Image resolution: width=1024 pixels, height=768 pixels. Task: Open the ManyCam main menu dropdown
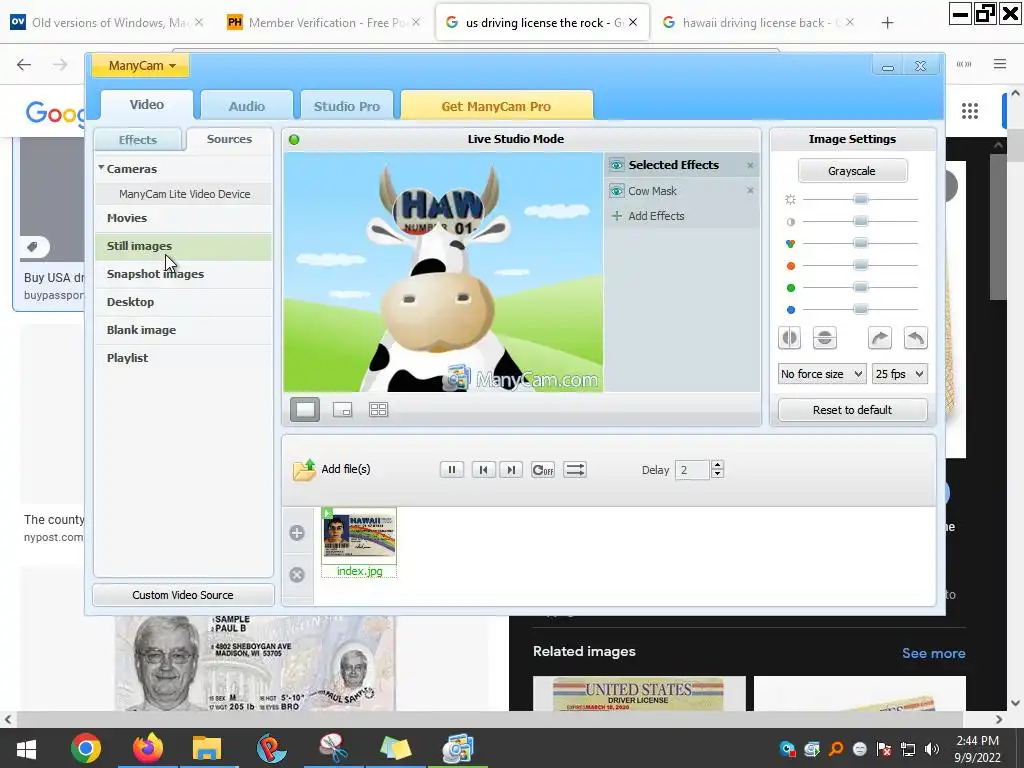141,65
